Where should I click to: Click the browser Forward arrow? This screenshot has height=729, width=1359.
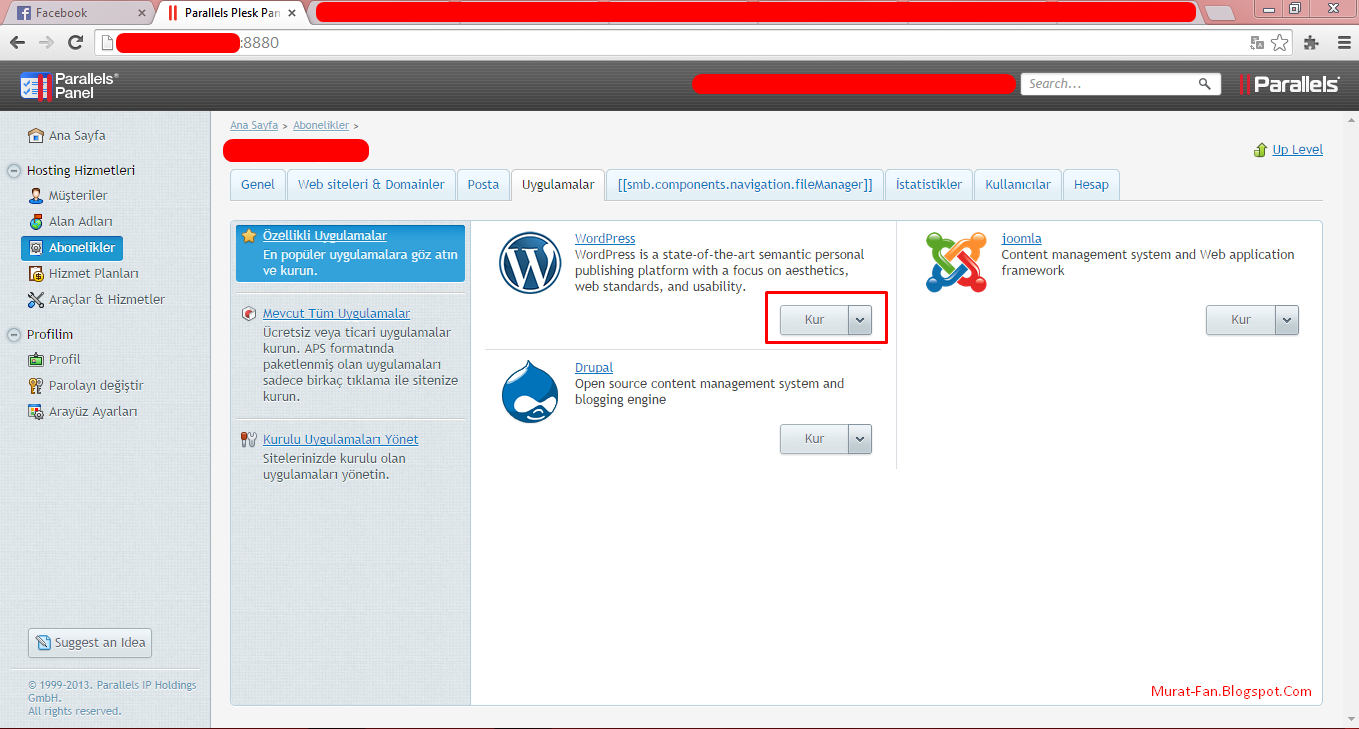coord(46,42)
